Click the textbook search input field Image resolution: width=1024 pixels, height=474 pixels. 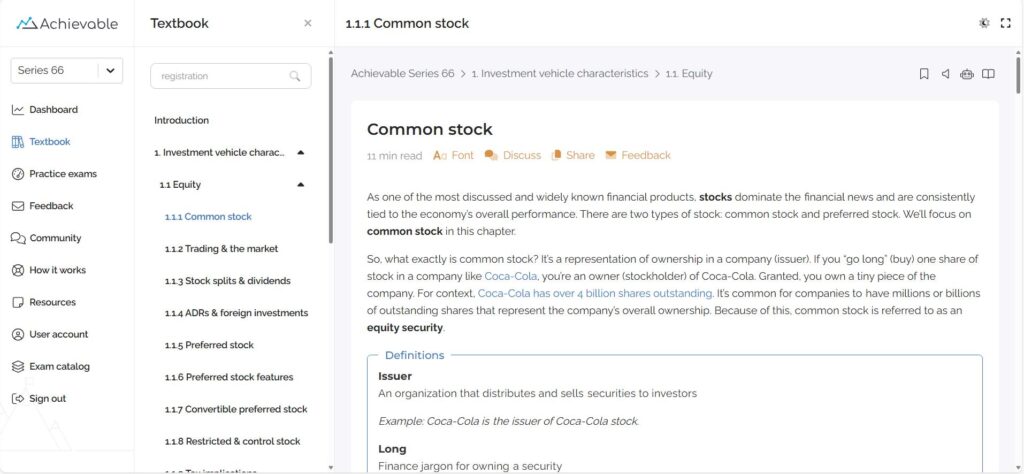(x=220, y=76)
